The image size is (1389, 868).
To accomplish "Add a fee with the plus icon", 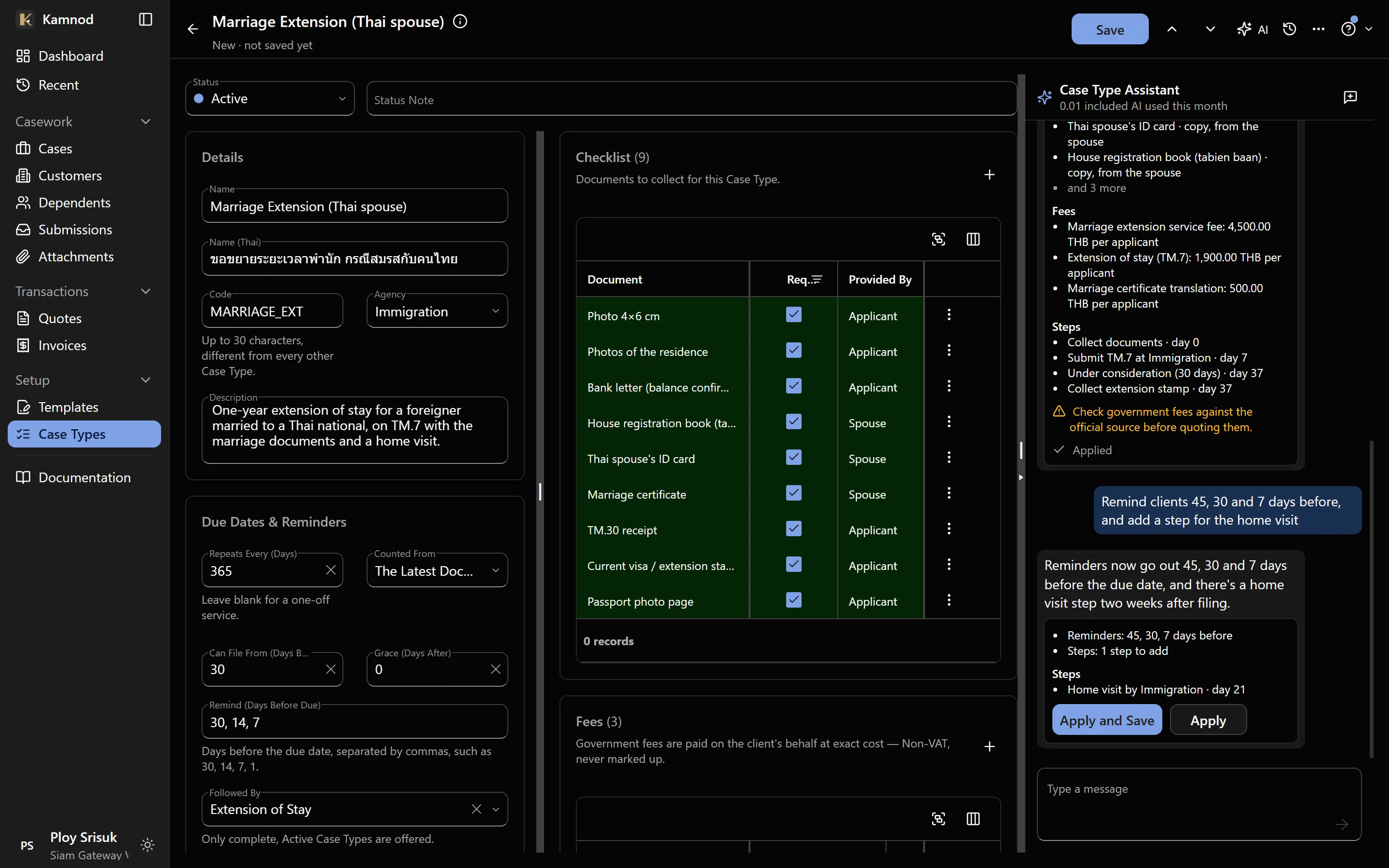I will 989,746.
